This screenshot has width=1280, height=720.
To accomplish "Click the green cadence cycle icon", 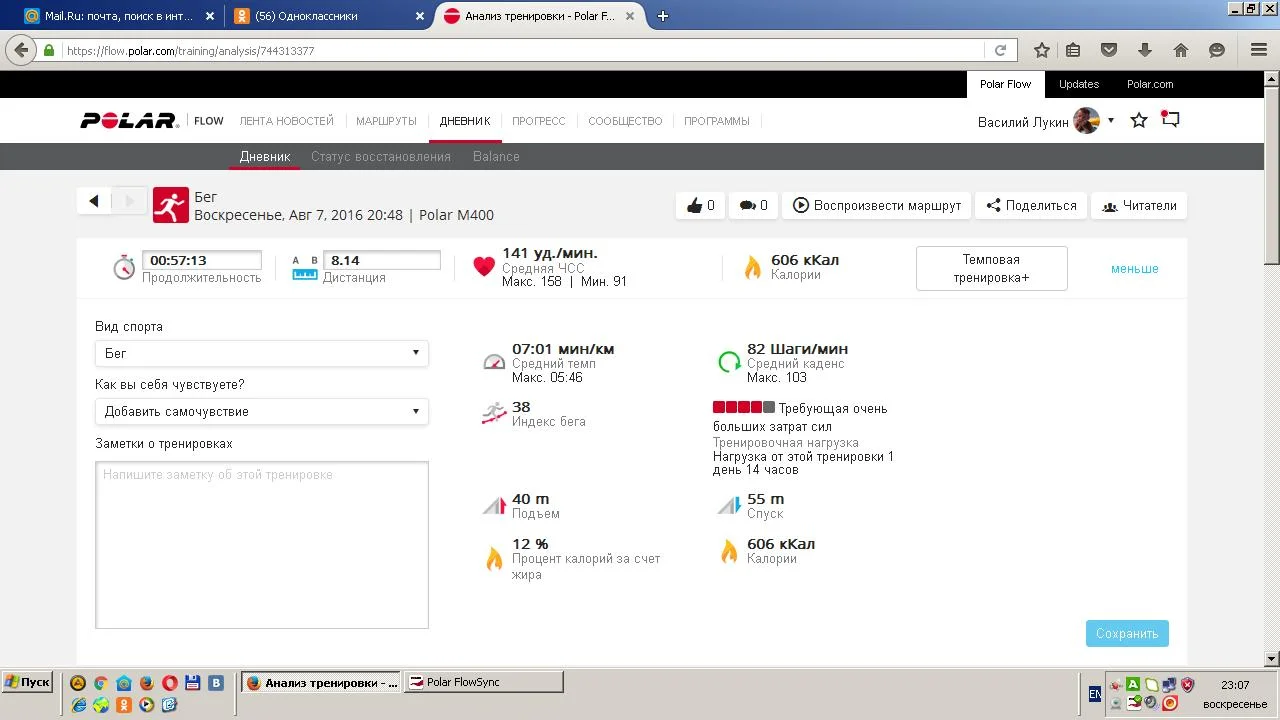I will tap(729, 362).
